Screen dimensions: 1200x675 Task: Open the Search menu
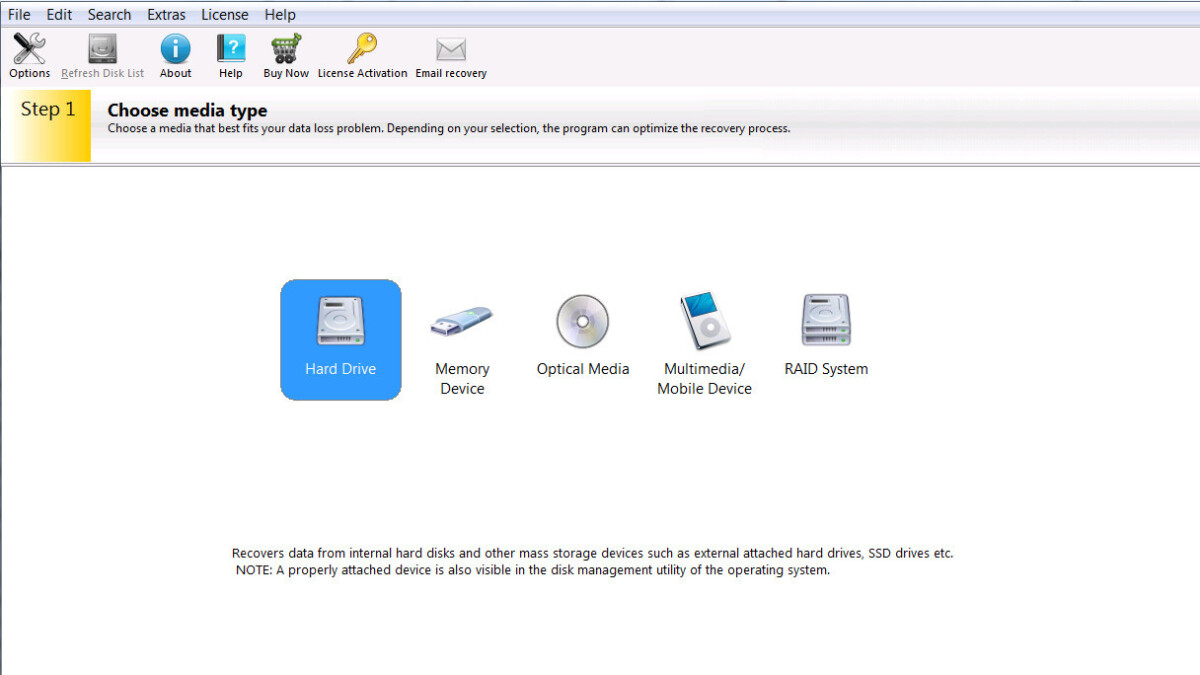coord(109,15)
